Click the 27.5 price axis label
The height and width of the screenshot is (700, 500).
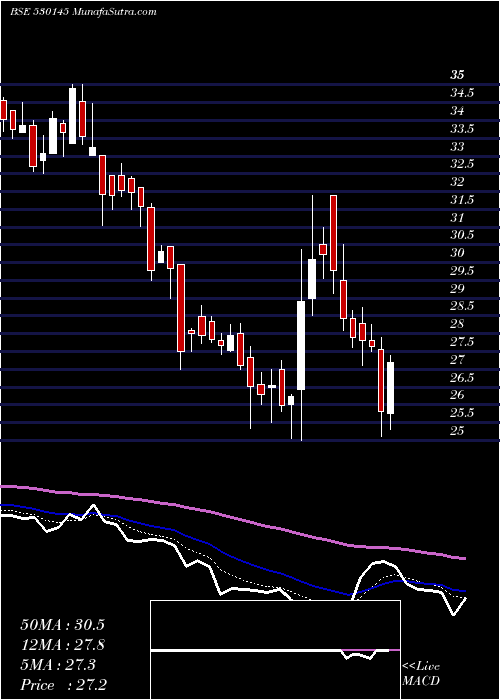click(462, 342)
